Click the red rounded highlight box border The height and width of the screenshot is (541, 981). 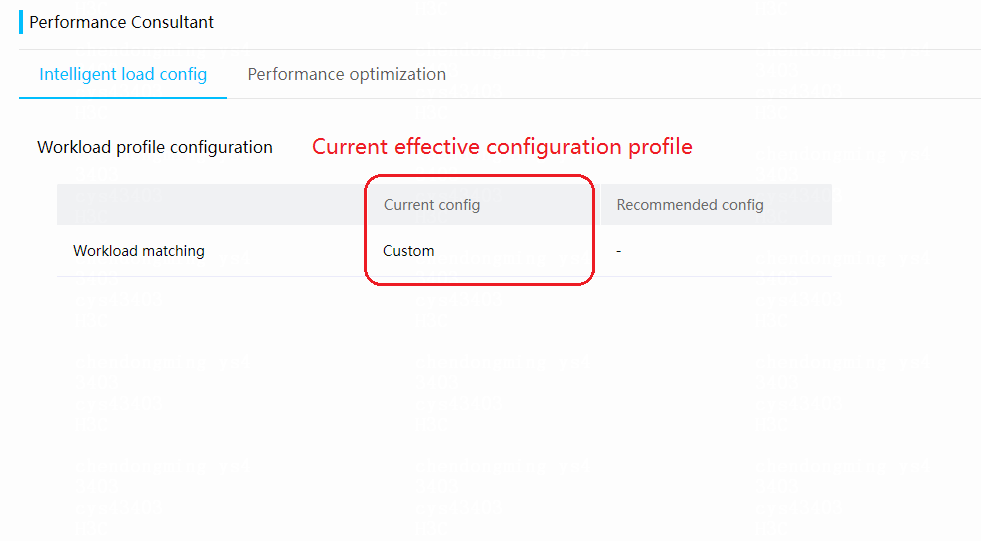coord(479,176)
